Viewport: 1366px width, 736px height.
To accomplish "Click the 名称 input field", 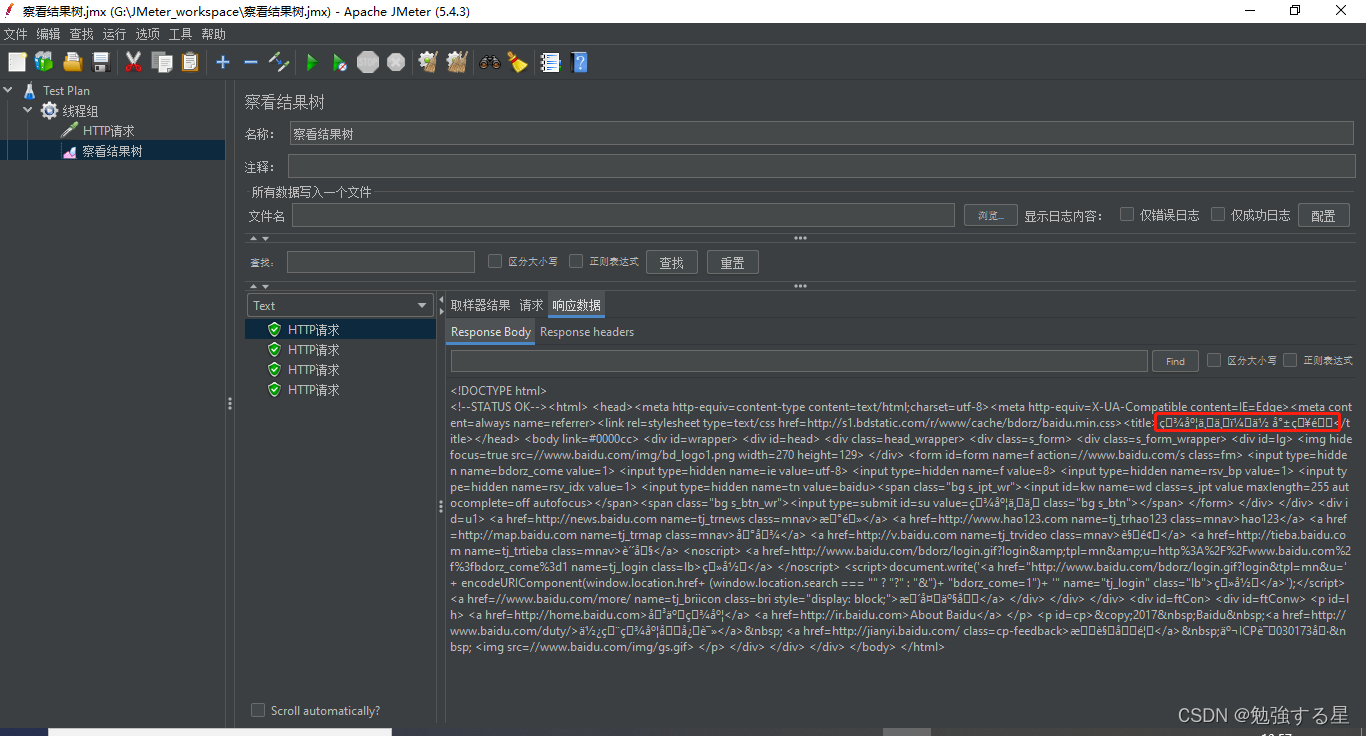I will click(822, 134).
